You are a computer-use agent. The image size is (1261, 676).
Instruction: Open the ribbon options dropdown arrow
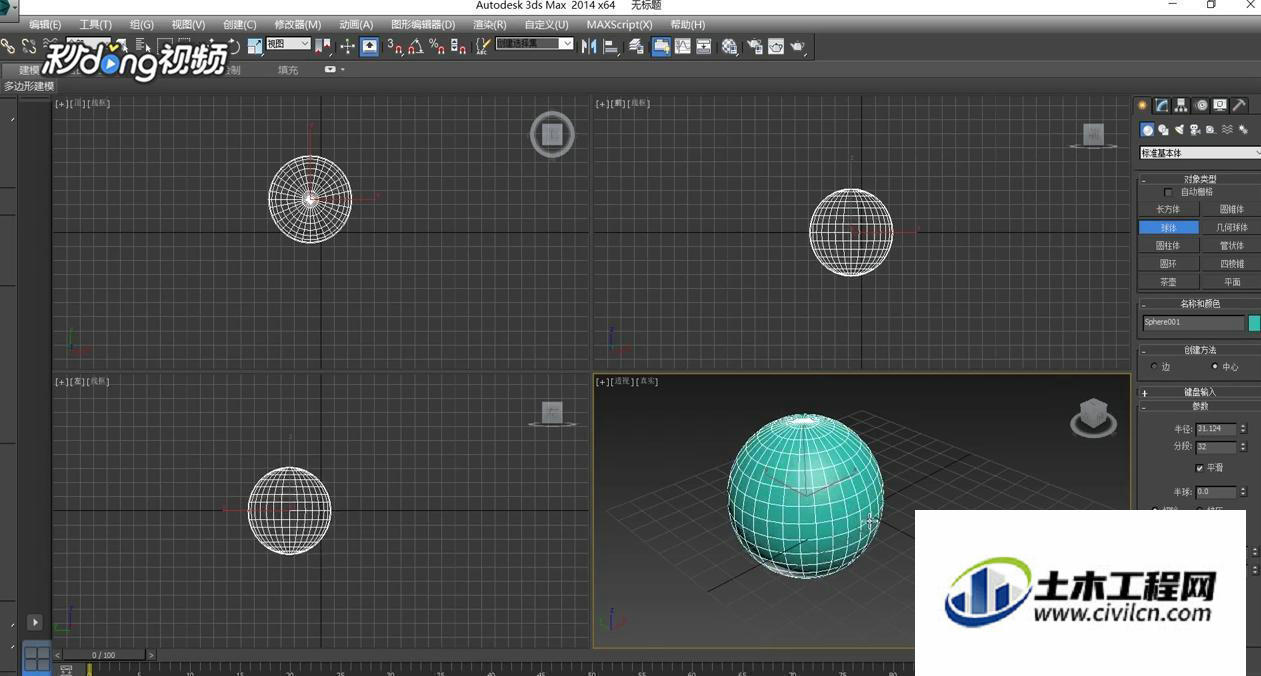tap(342, 70)
